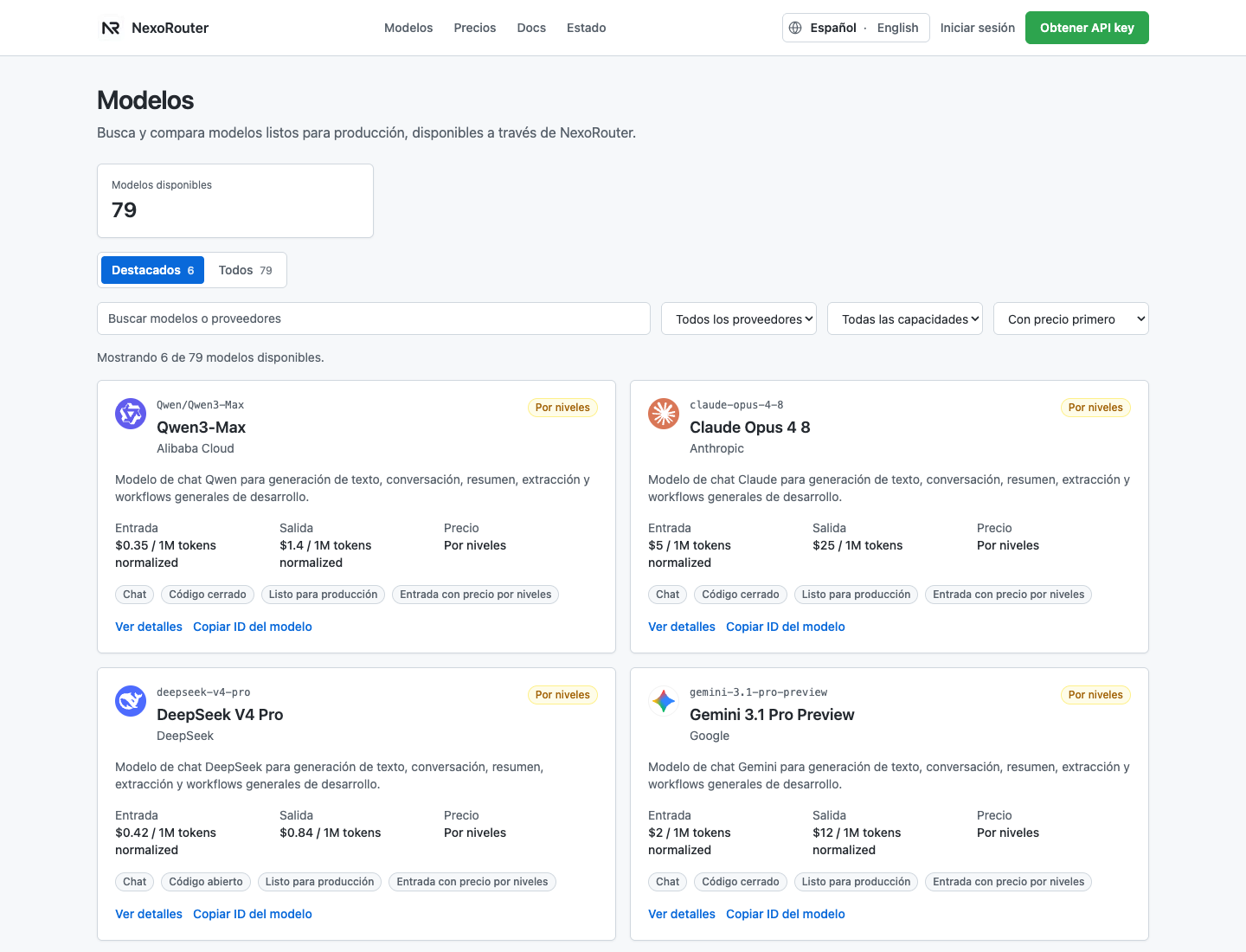Image resolution: width=1246 pixels, height=952 pixels.
Task: Click the Google provider name
Action: [710, 736]
